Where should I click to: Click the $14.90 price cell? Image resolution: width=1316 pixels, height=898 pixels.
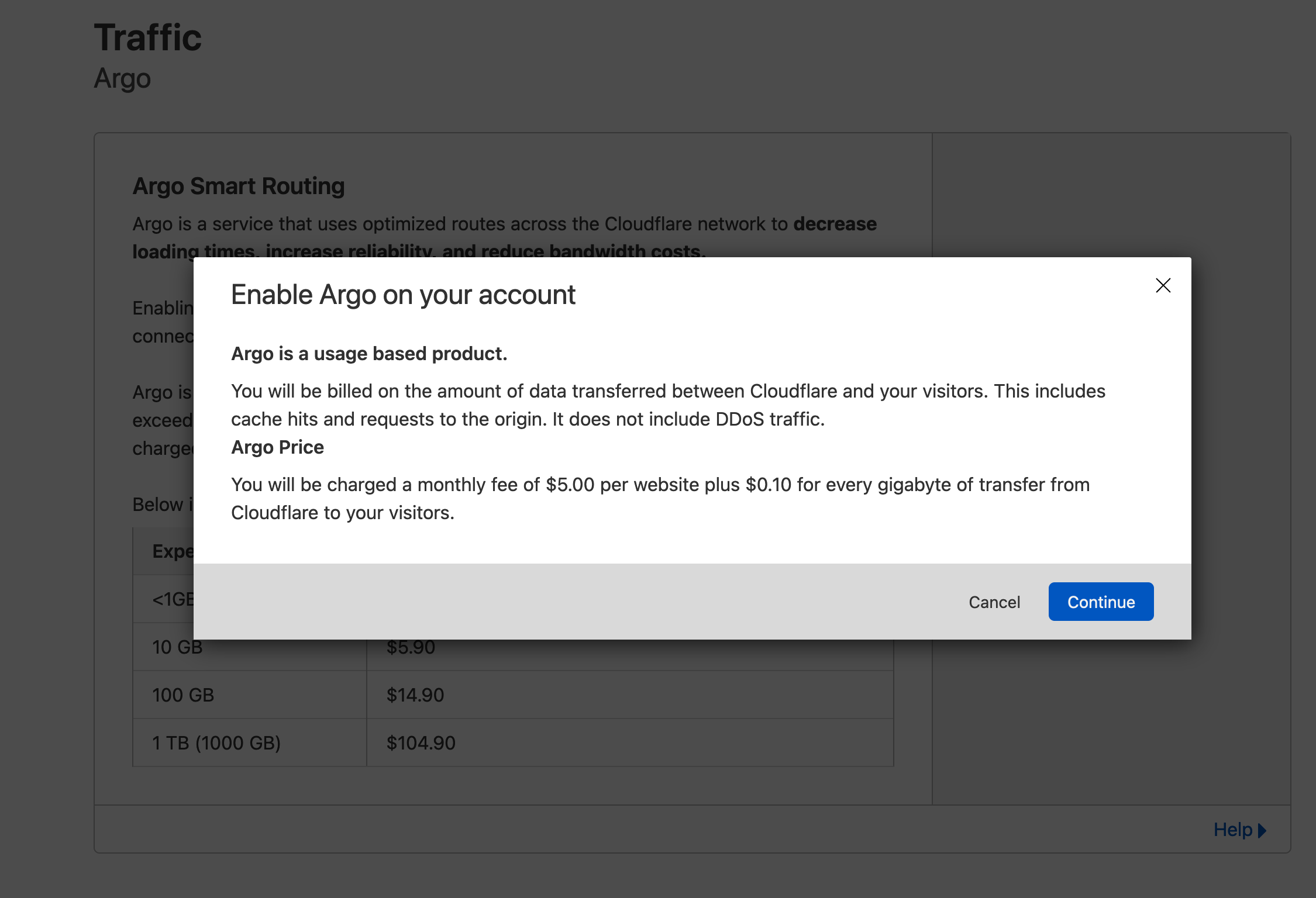(x=415, y=695)
